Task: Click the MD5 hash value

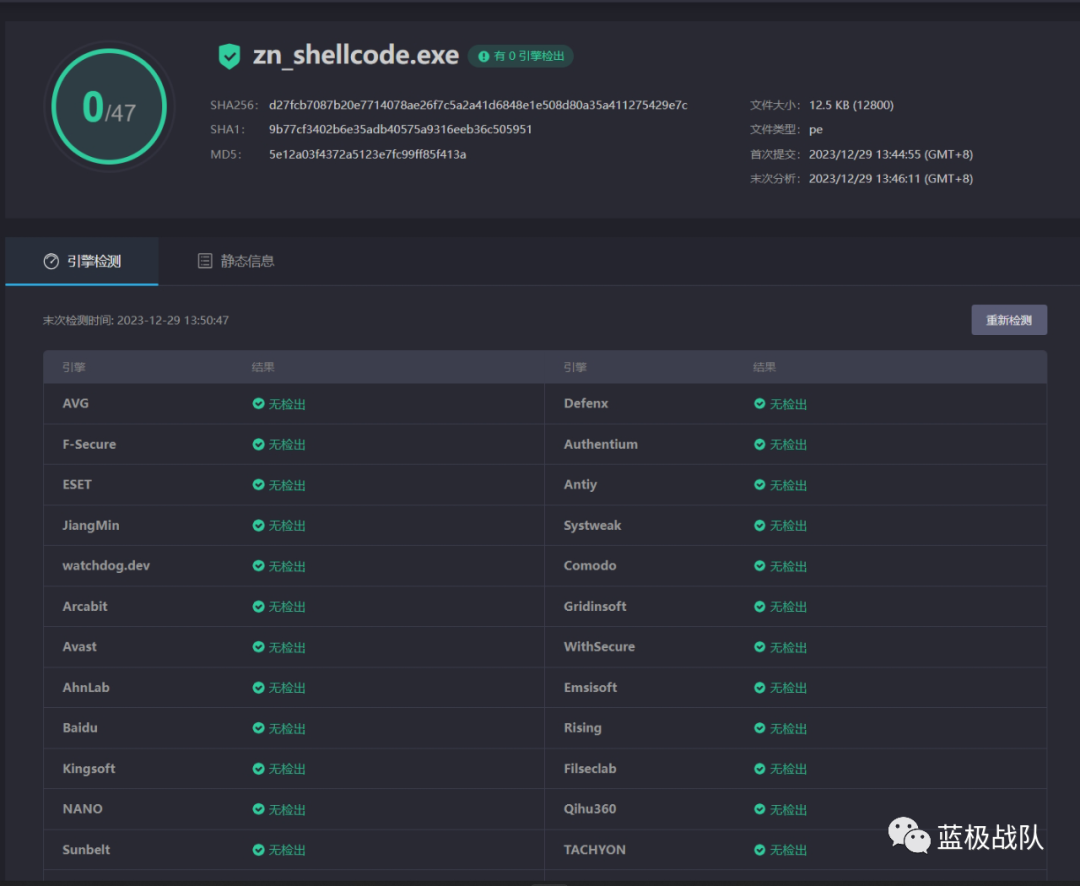Action: [367, 154]
